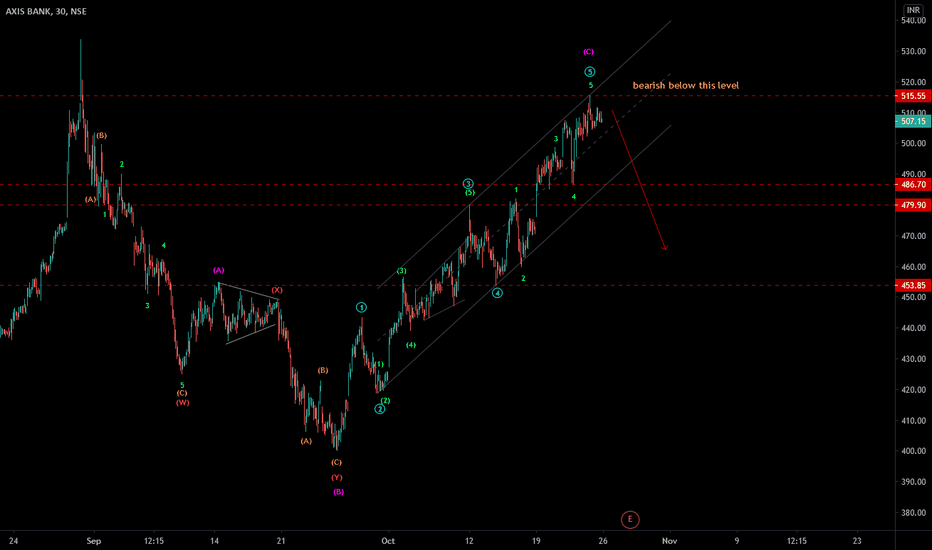
Task: Select the magenta (B) label at chart bottom
Action: [x=338, y=492]
